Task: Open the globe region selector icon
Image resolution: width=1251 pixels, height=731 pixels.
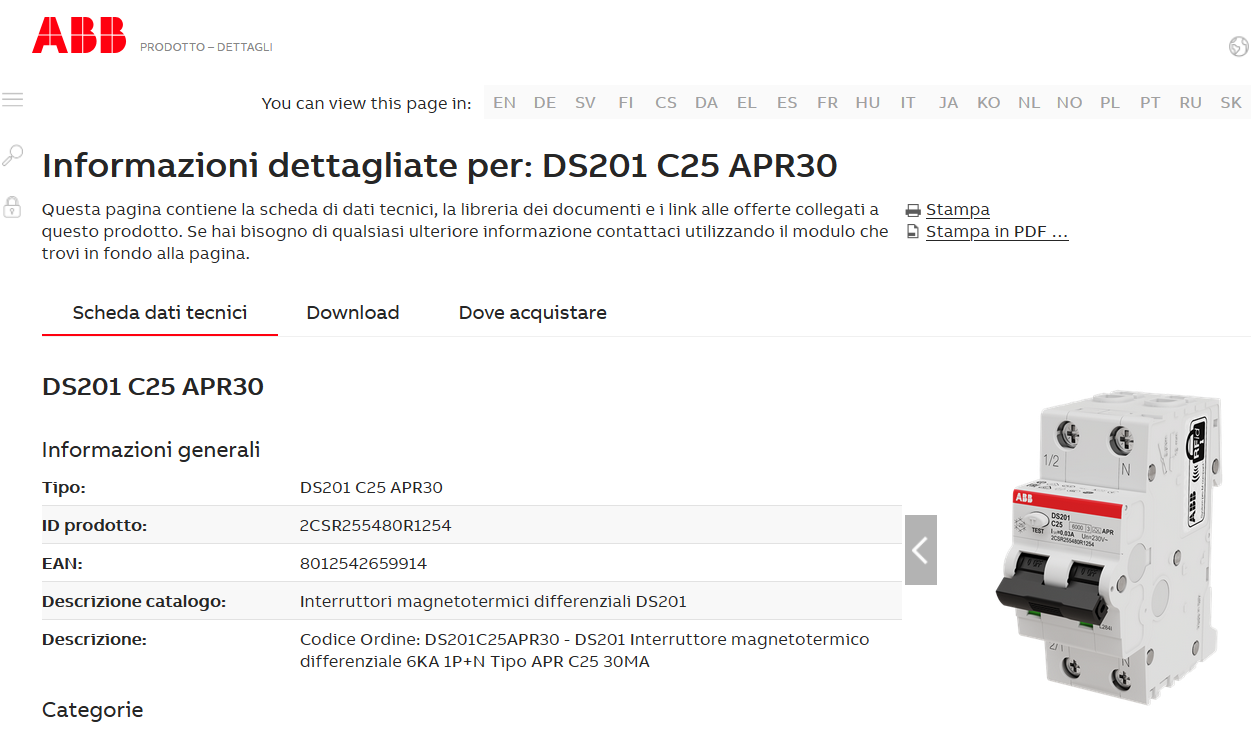Action: (x=1238, y=46)
